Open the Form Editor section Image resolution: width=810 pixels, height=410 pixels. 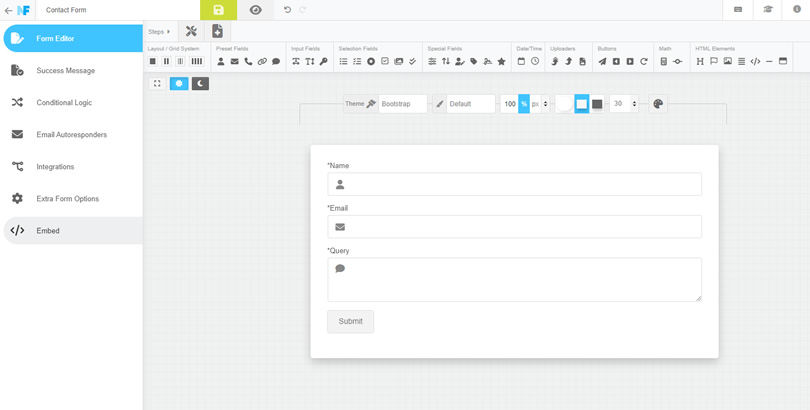tap(73, 38)
